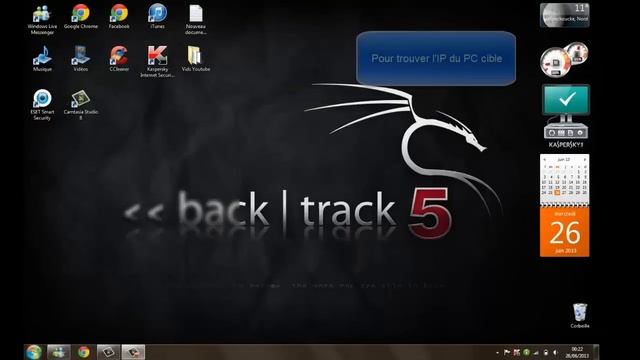Screen dimensions: 640x360
Task: Select highlighted day 26 in calendar grid
Action: point(557,193)
